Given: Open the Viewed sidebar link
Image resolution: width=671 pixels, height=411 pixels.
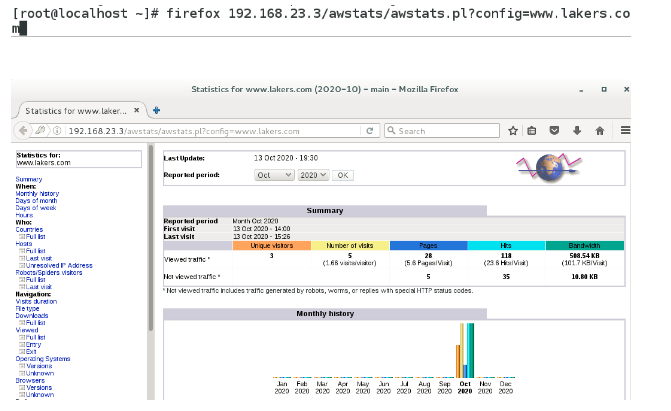Looking at the screenshot, I should tap(27, 330).
